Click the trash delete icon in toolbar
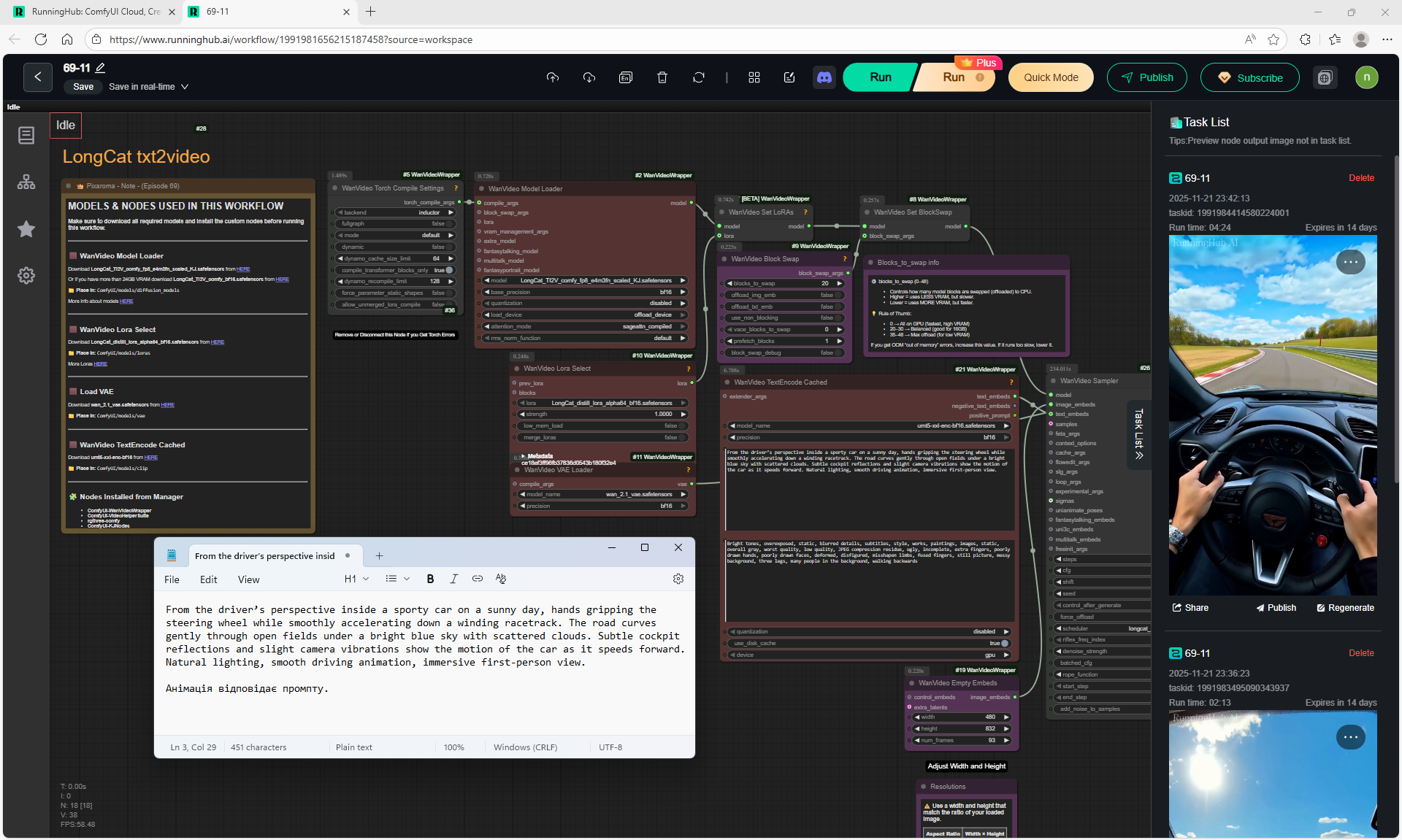This screenshot has width=1402, height=840. coord(662,77)
